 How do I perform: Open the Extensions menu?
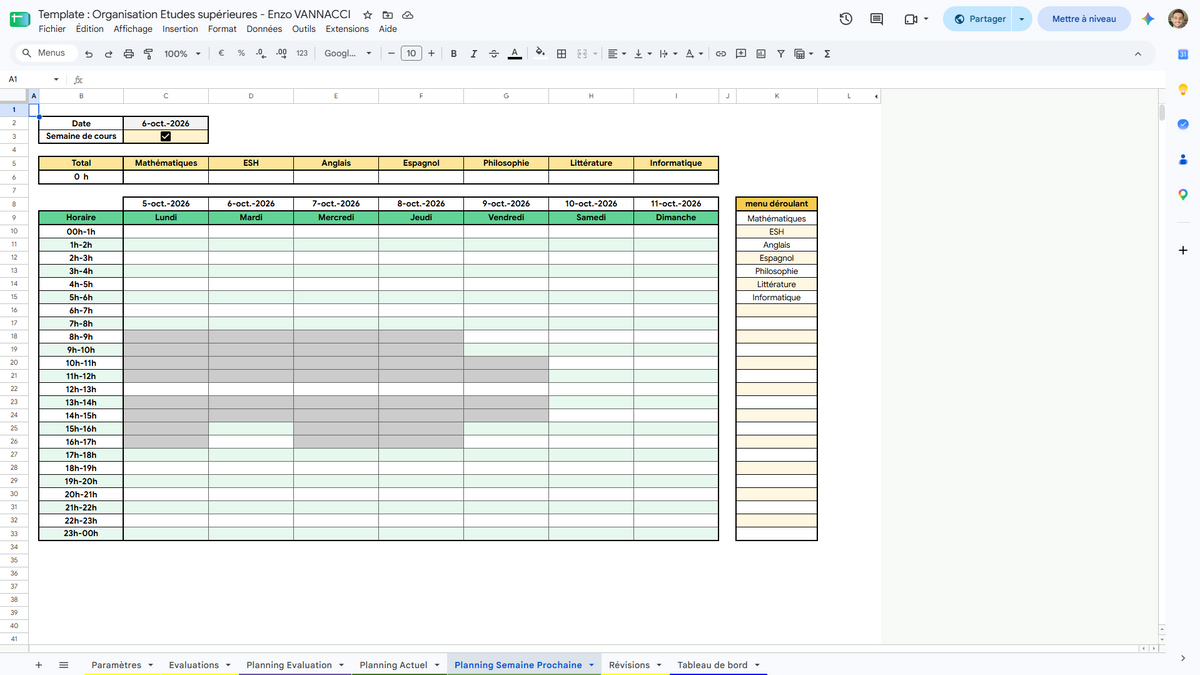click(347, 29)
